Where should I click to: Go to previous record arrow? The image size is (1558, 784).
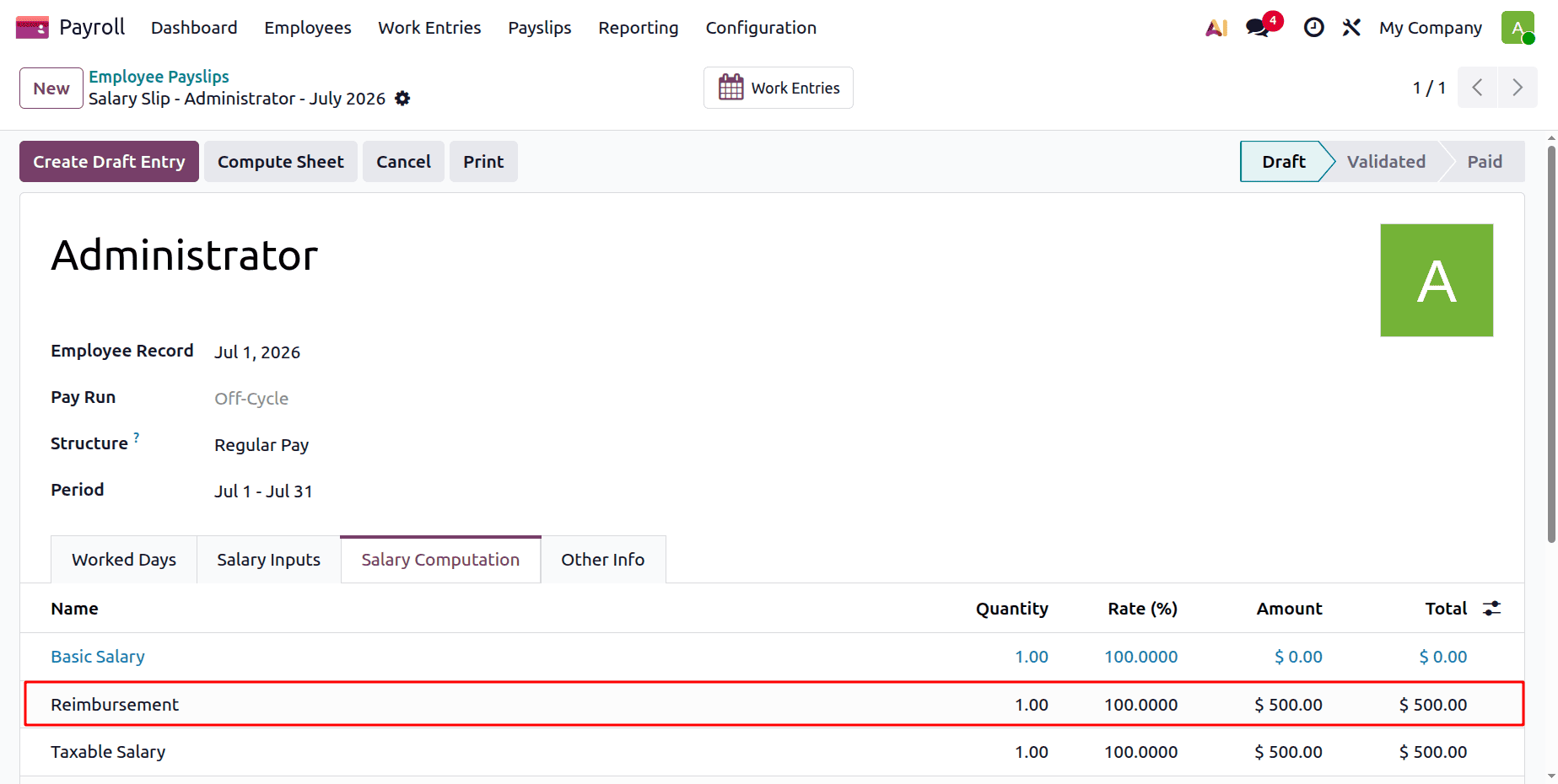(1477, 88)
